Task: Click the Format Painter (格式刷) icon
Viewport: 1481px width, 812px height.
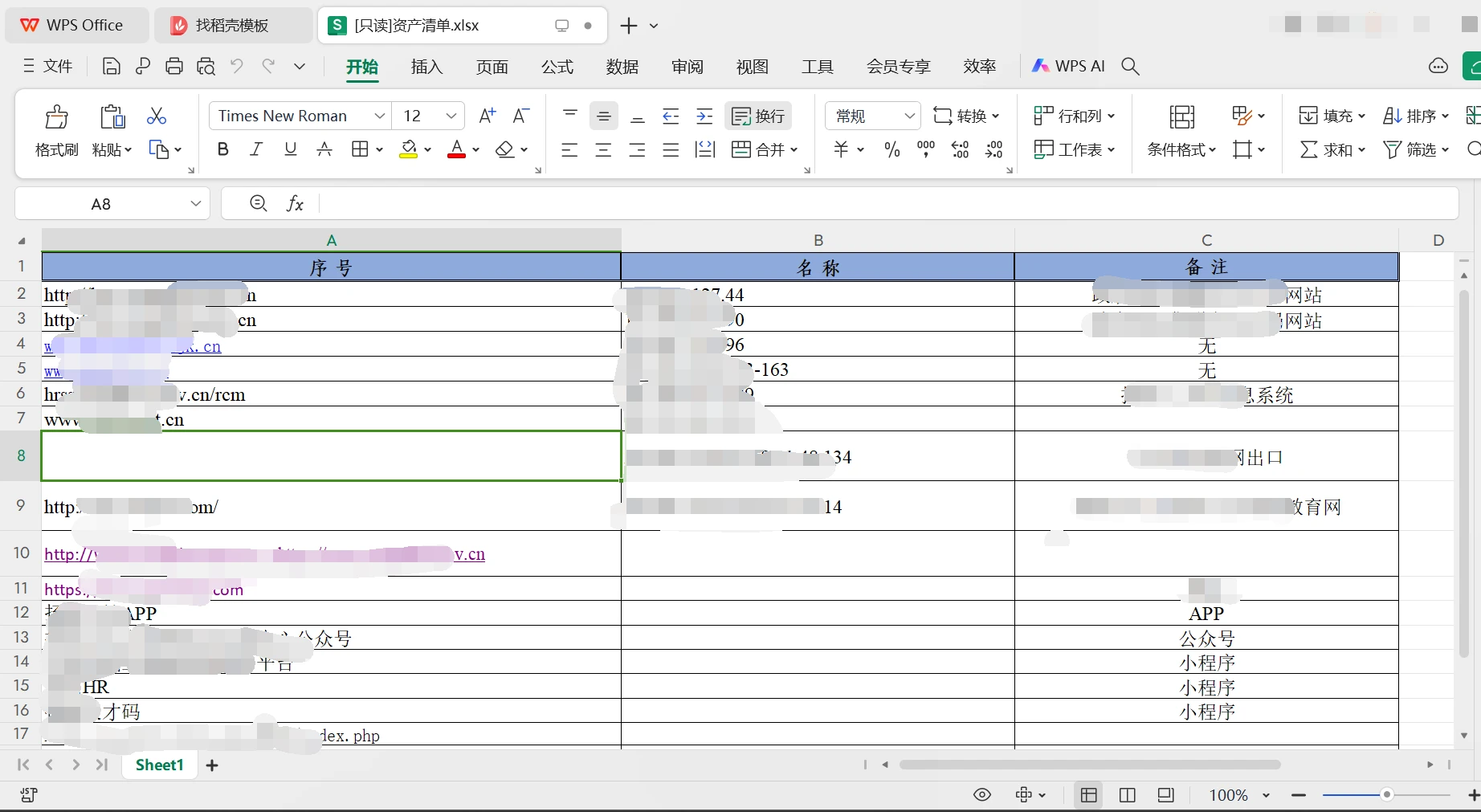Action: coord(56,117)
